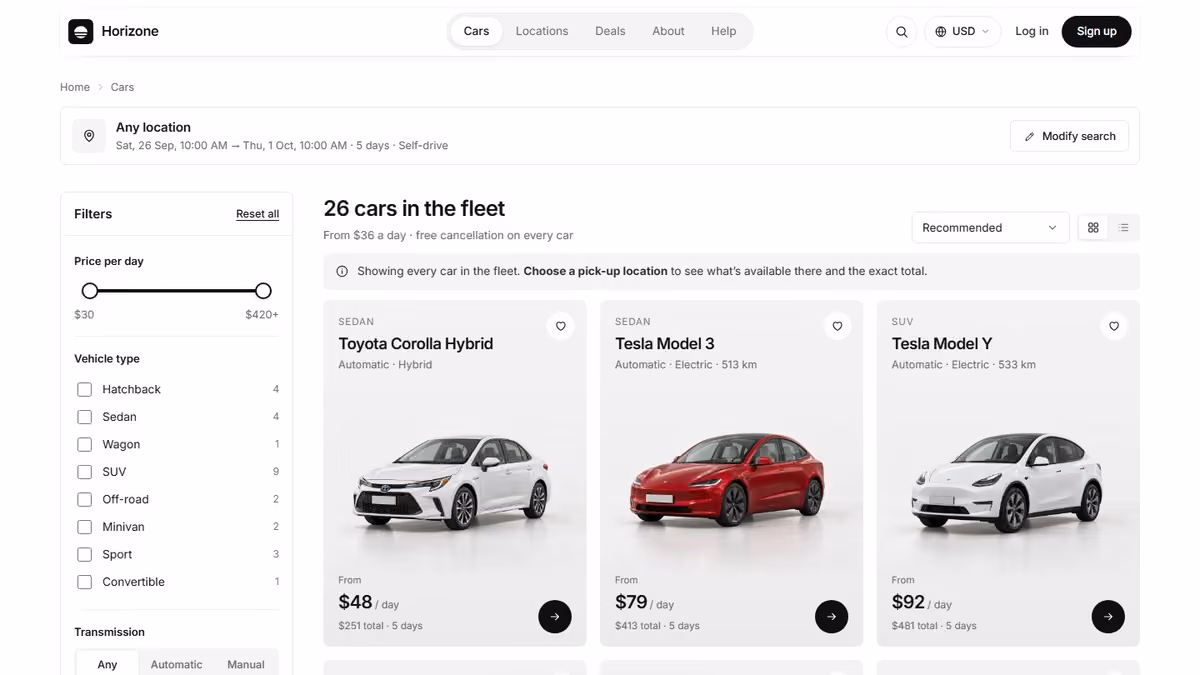Select Automatic transmission option
Viewport: 1200px width, 675px height.
tap(176, 664)
